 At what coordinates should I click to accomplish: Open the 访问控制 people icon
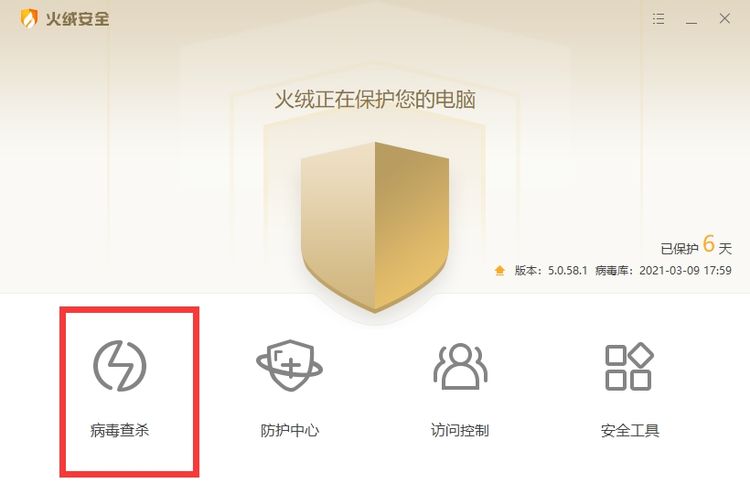point(460,366)
